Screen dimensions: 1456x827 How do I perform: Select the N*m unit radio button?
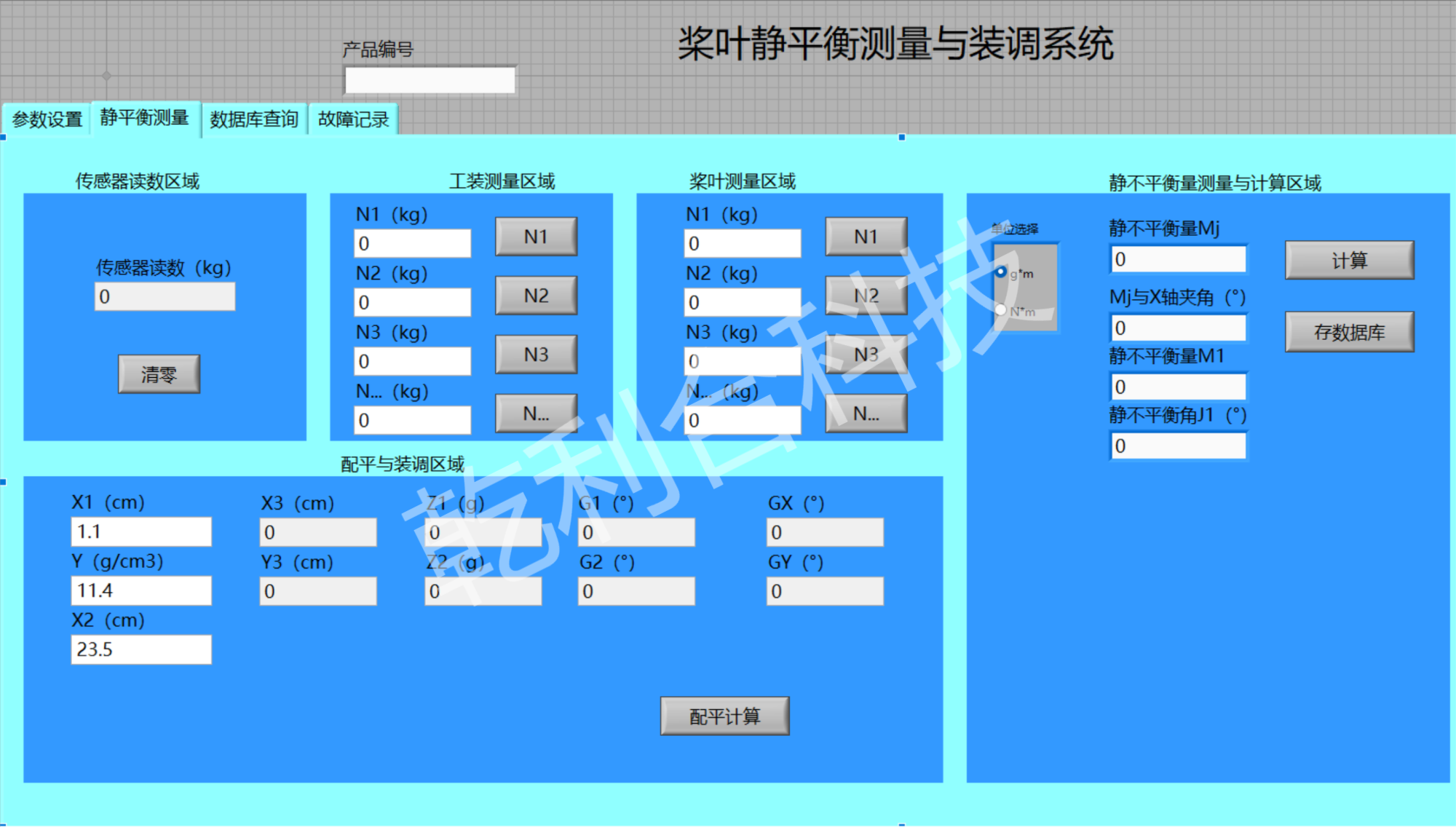[x=1002, y=310]
